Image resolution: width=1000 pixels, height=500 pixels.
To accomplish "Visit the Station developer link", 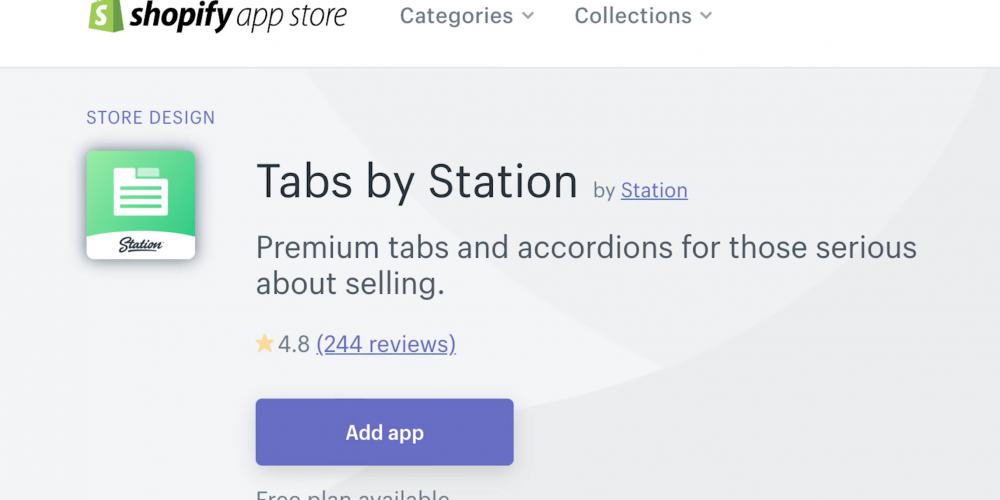I will pos(654,190).
